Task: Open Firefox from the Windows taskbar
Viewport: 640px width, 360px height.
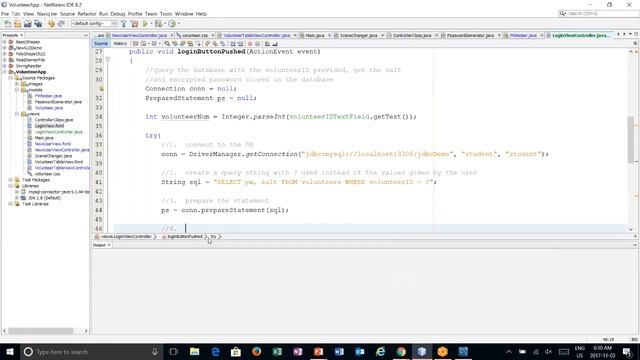Action: pos(256,351)
